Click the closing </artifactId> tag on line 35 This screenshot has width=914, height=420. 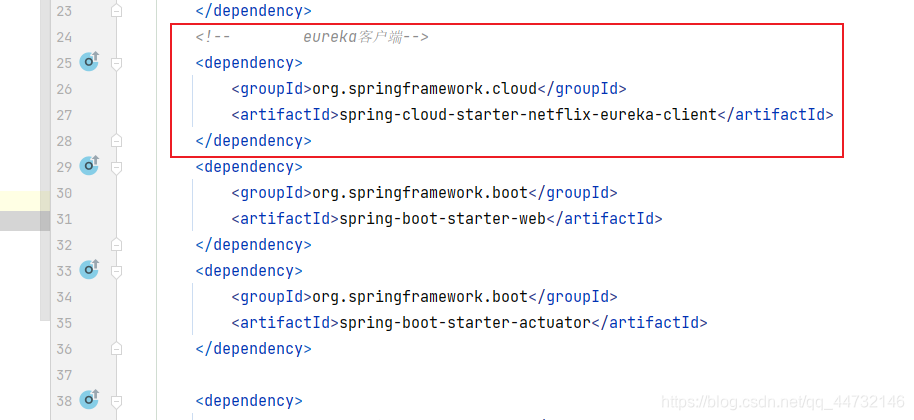[x=649, y=323]
